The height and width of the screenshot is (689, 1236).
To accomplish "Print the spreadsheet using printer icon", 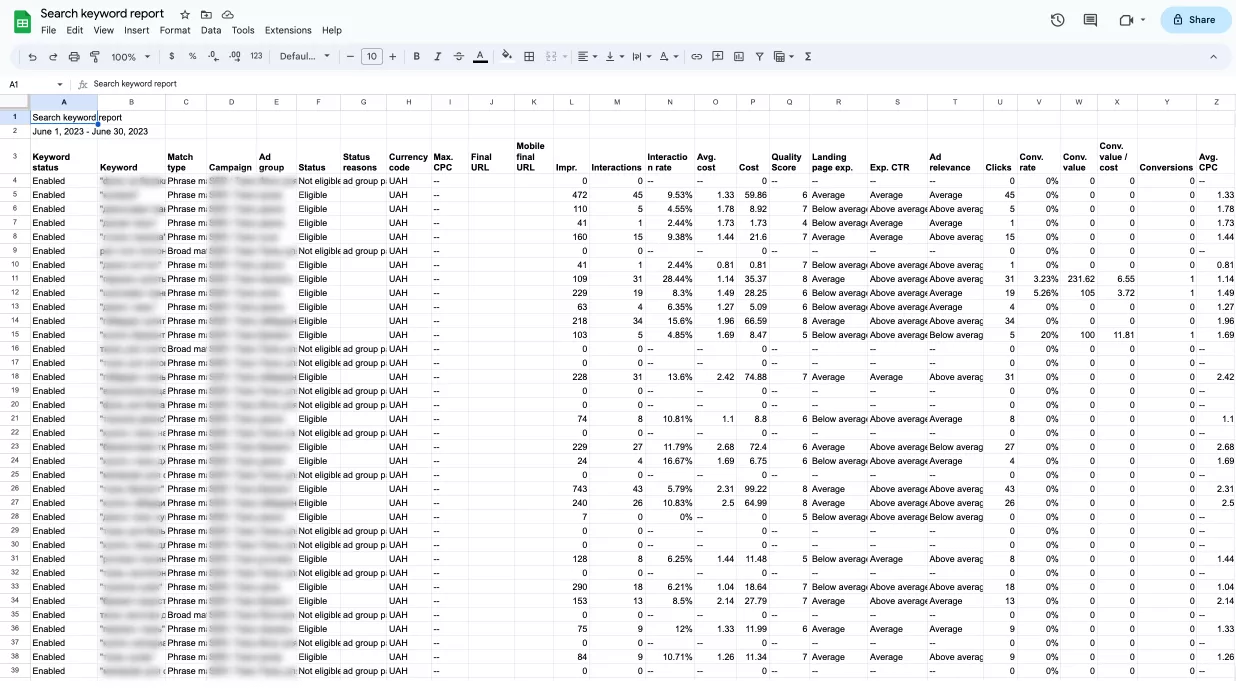I will pyautogui.click(x=74, y=57).
